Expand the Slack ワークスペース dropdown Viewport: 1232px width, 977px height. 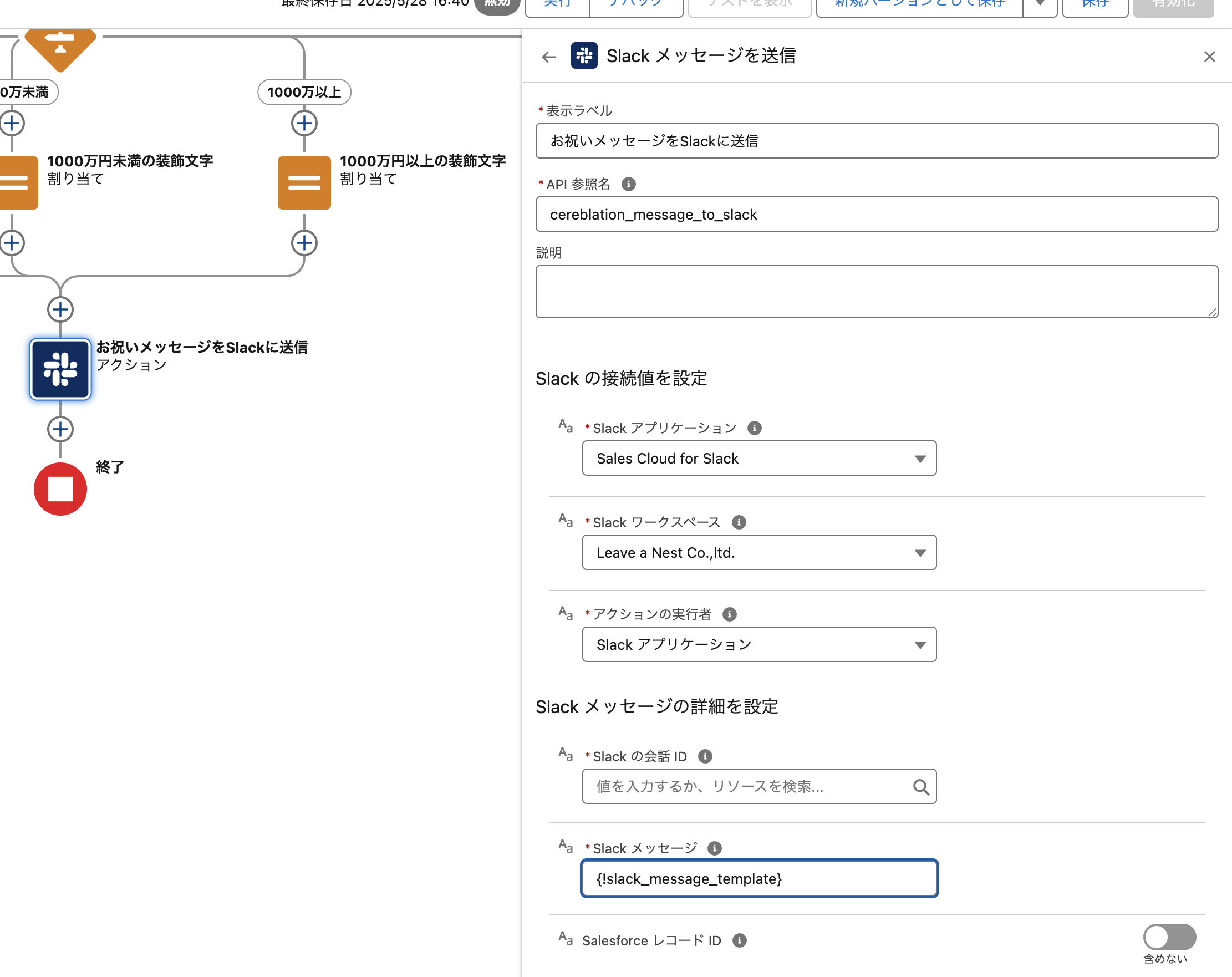tap(759, 552)
